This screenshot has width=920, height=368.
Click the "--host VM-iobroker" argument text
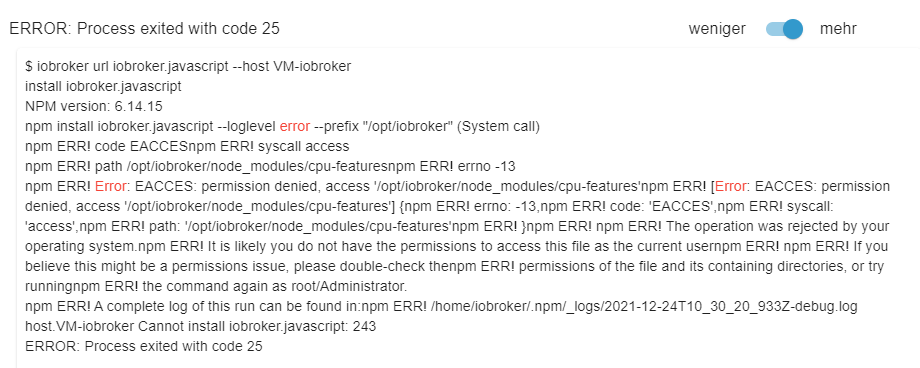click(x=292, y=66)
